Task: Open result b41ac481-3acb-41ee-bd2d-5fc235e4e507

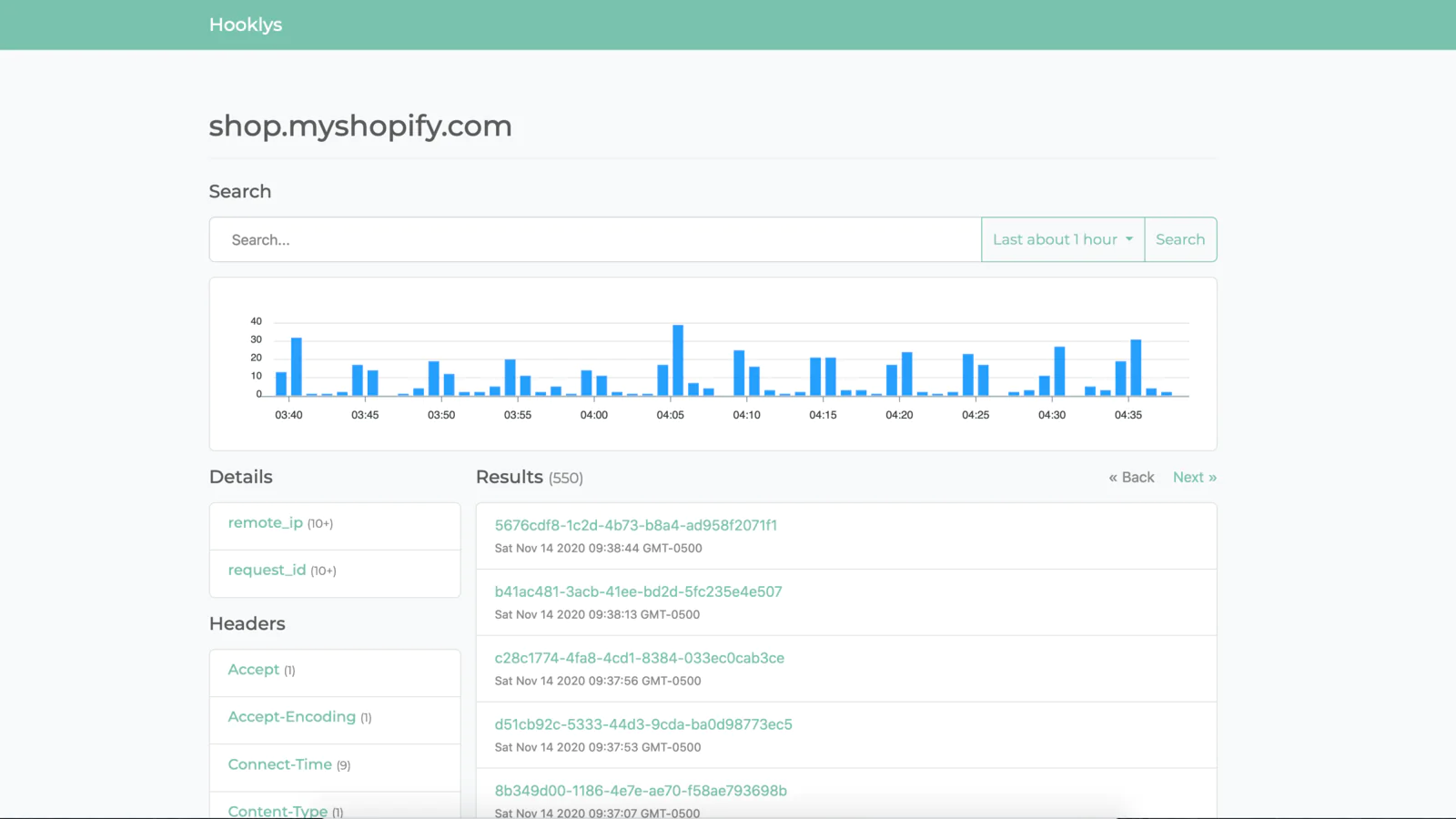Action: 638,591
